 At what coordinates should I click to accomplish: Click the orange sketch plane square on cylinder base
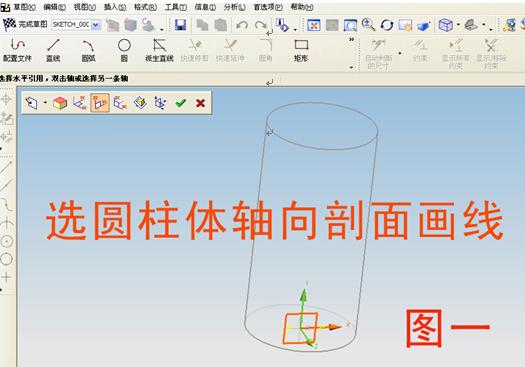click(300, 328)
